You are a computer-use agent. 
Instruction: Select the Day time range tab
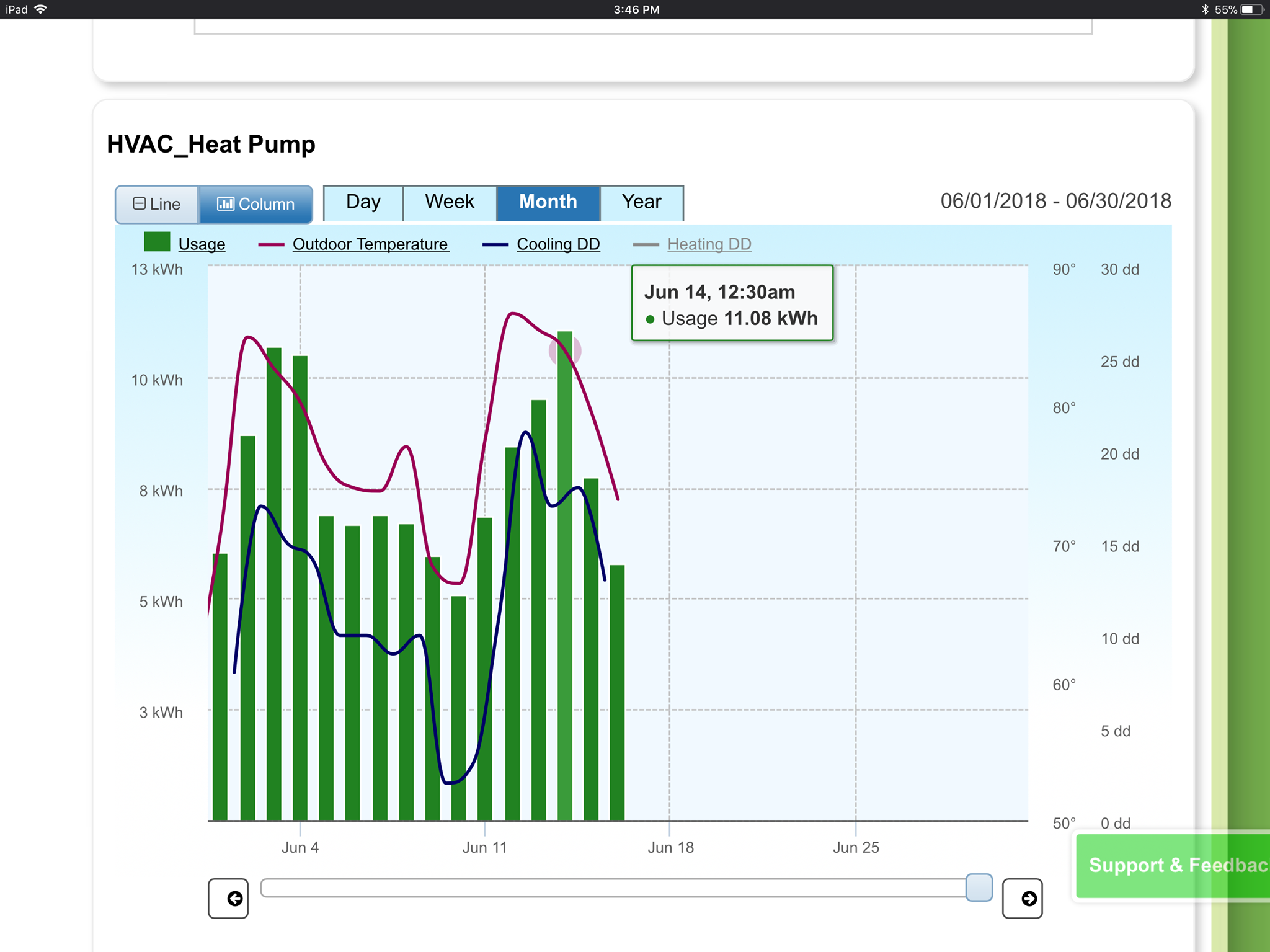point(363,202)
